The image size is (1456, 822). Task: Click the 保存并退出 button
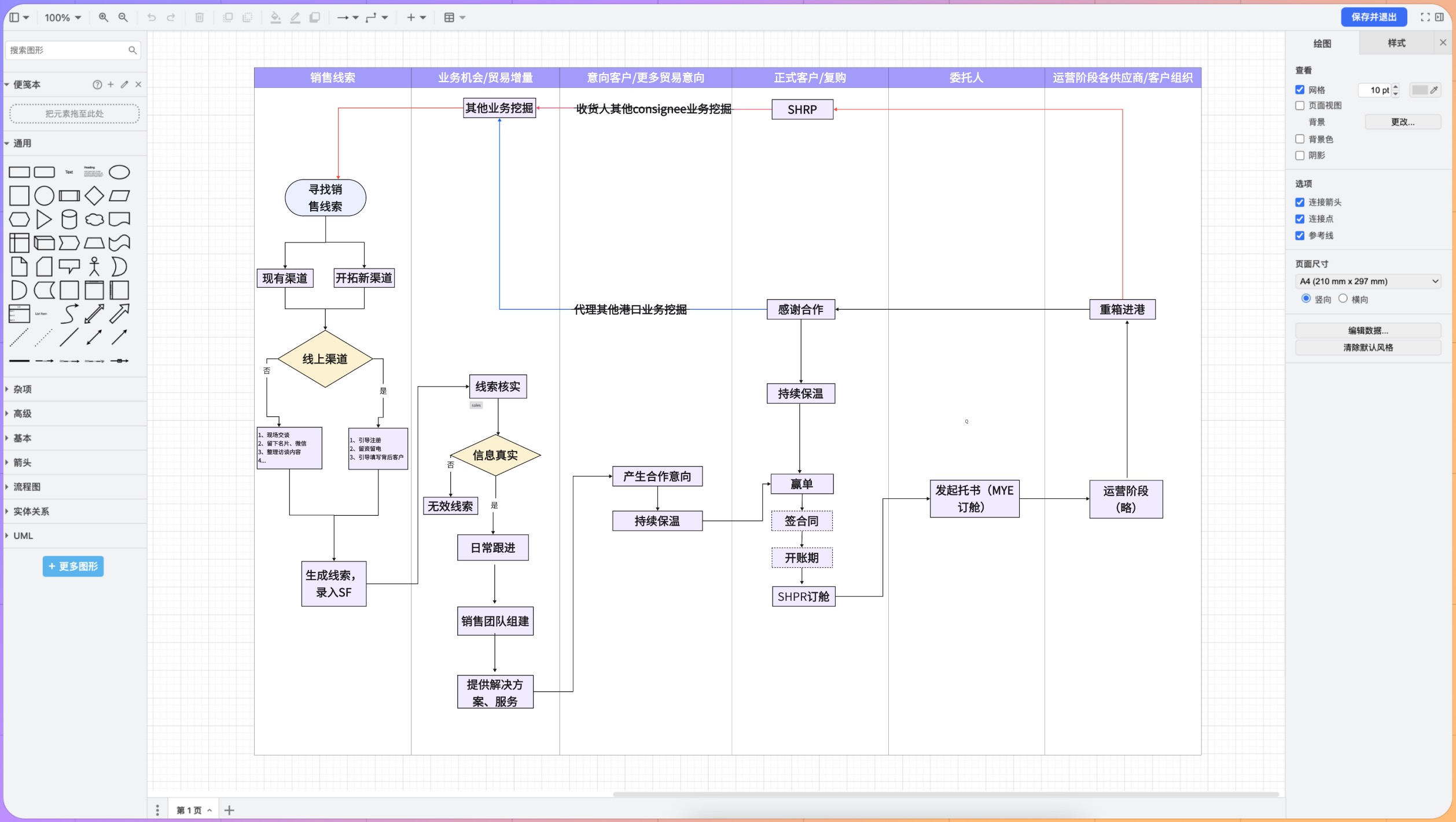point(1374,17)
